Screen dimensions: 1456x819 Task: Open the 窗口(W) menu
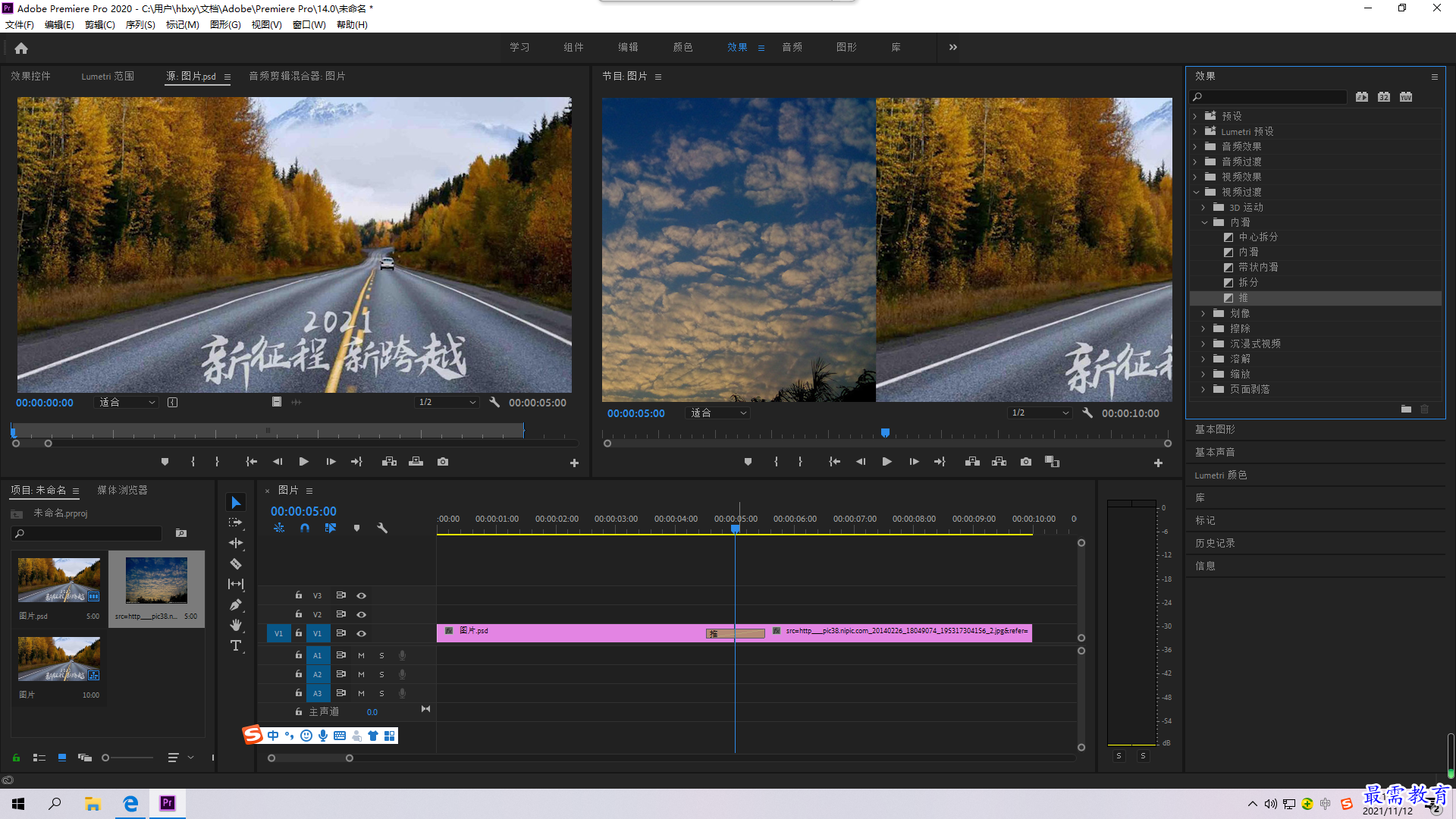[x=309, y=25]
